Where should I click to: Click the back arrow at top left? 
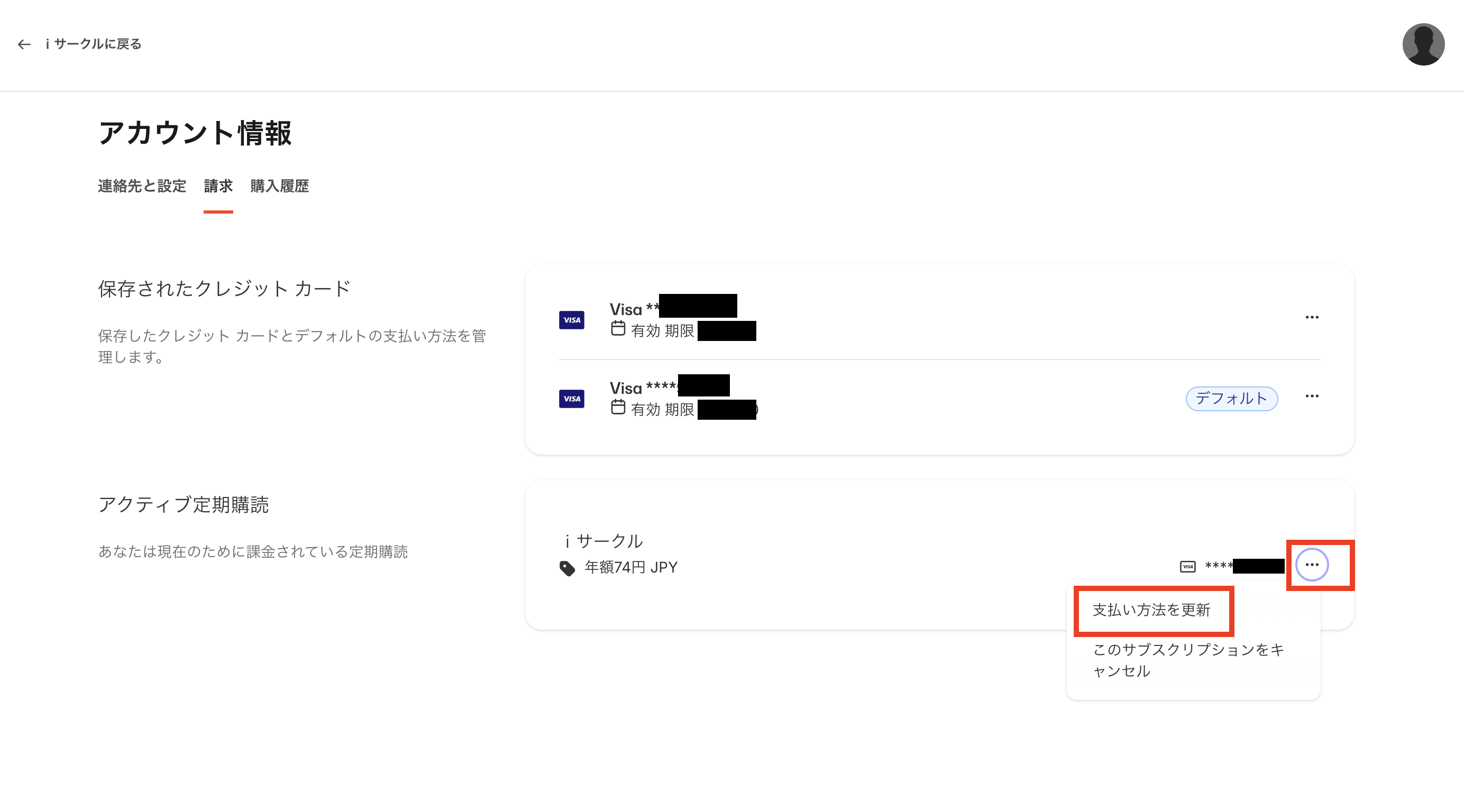coord(24,44)
